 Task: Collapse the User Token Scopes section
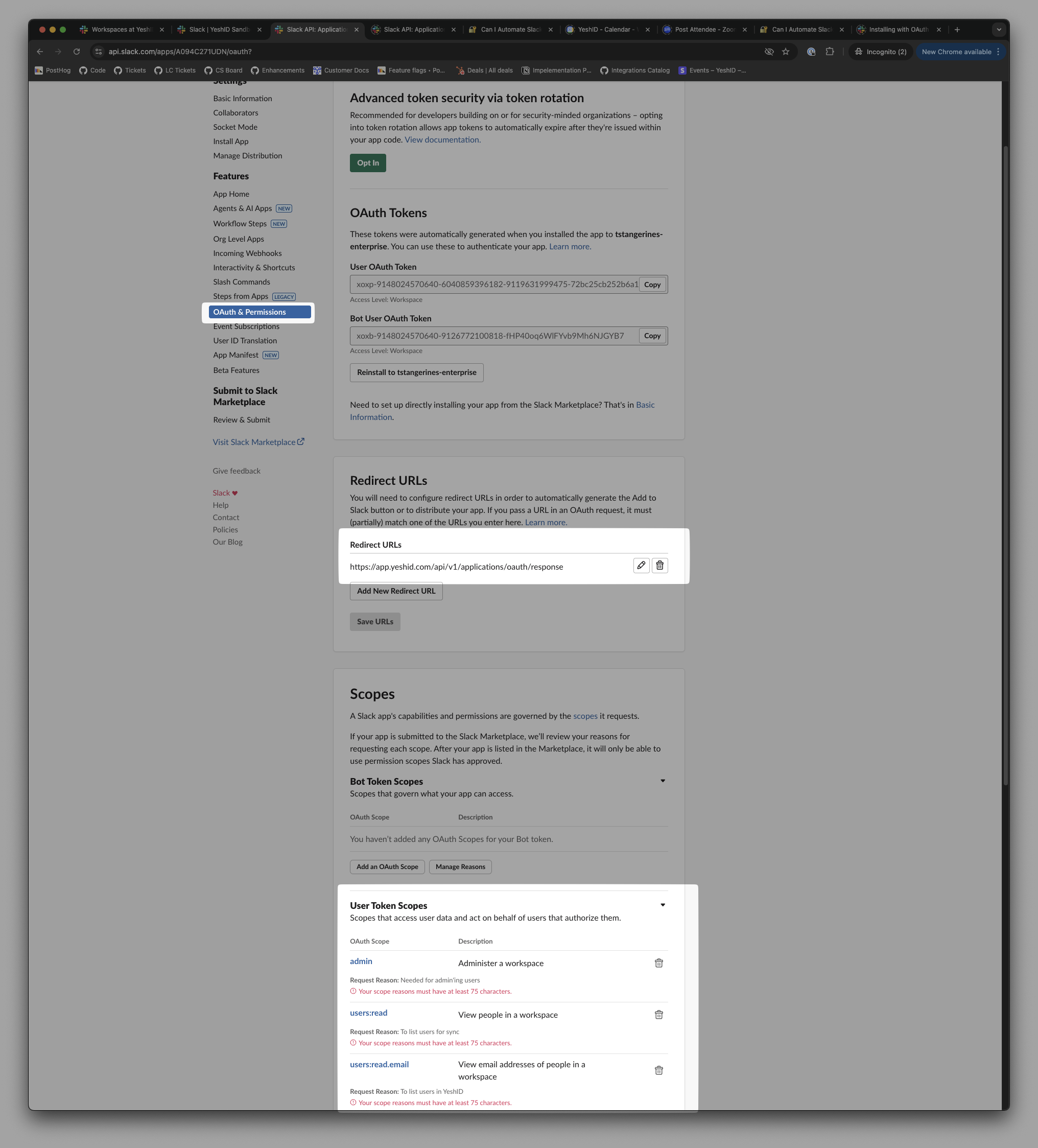[x=663, y=905]
